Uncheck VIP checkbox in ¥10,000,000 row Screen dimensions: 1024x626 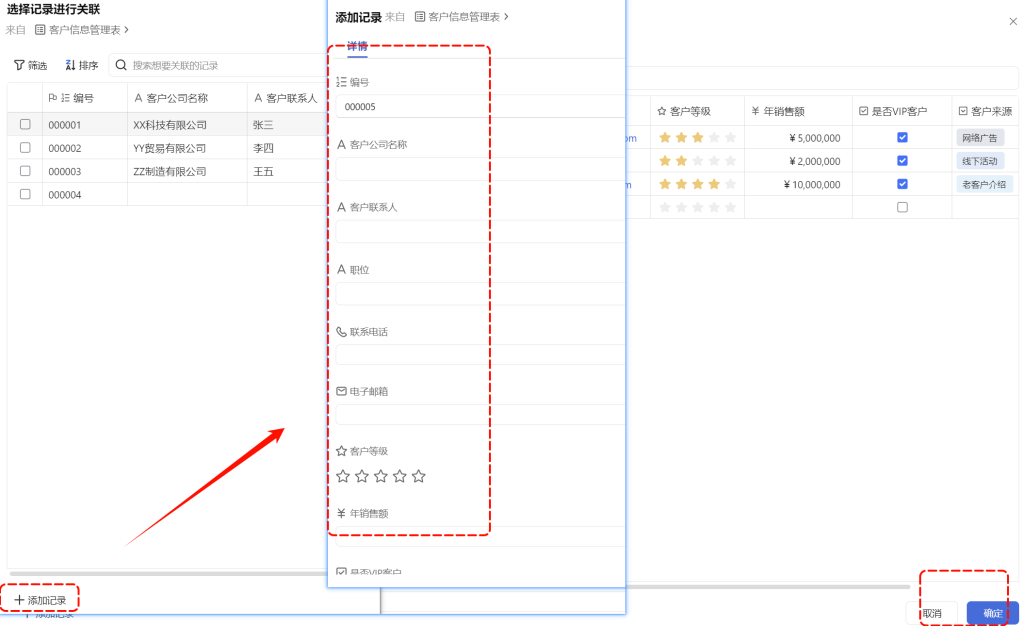point(902,184)
